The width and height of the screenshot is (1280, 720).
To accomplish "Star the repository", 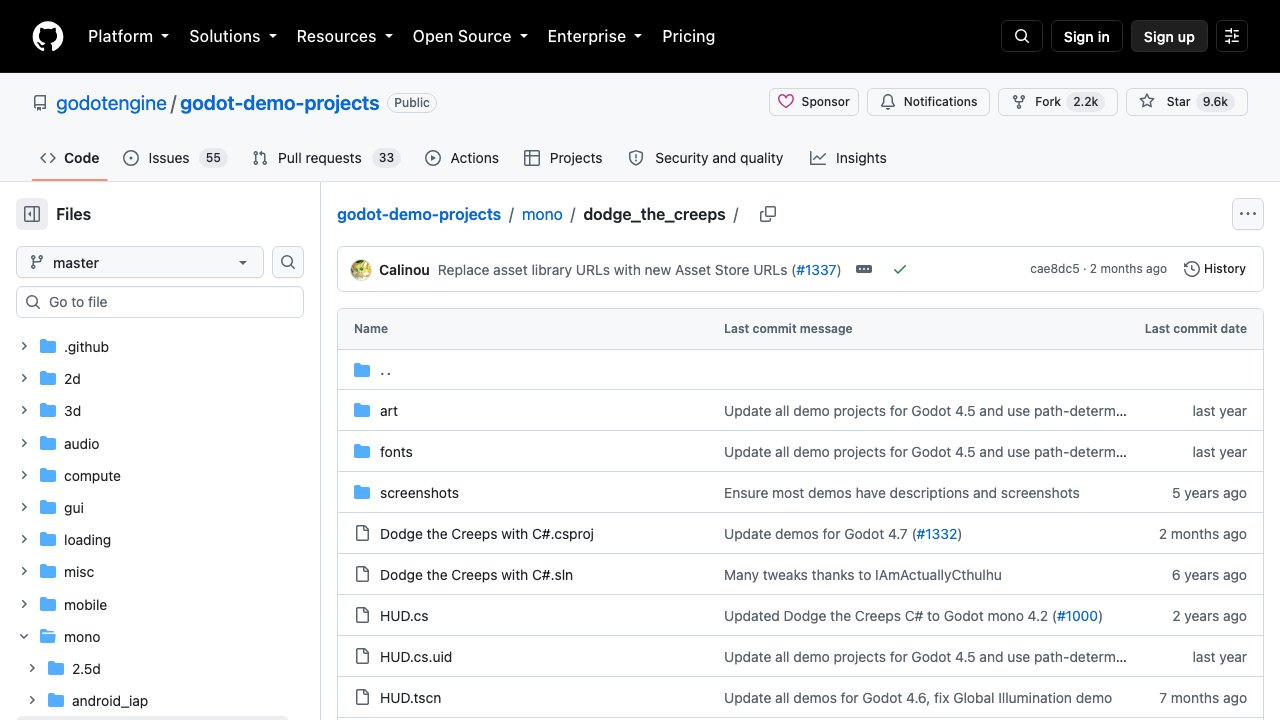I will 1187,102.
